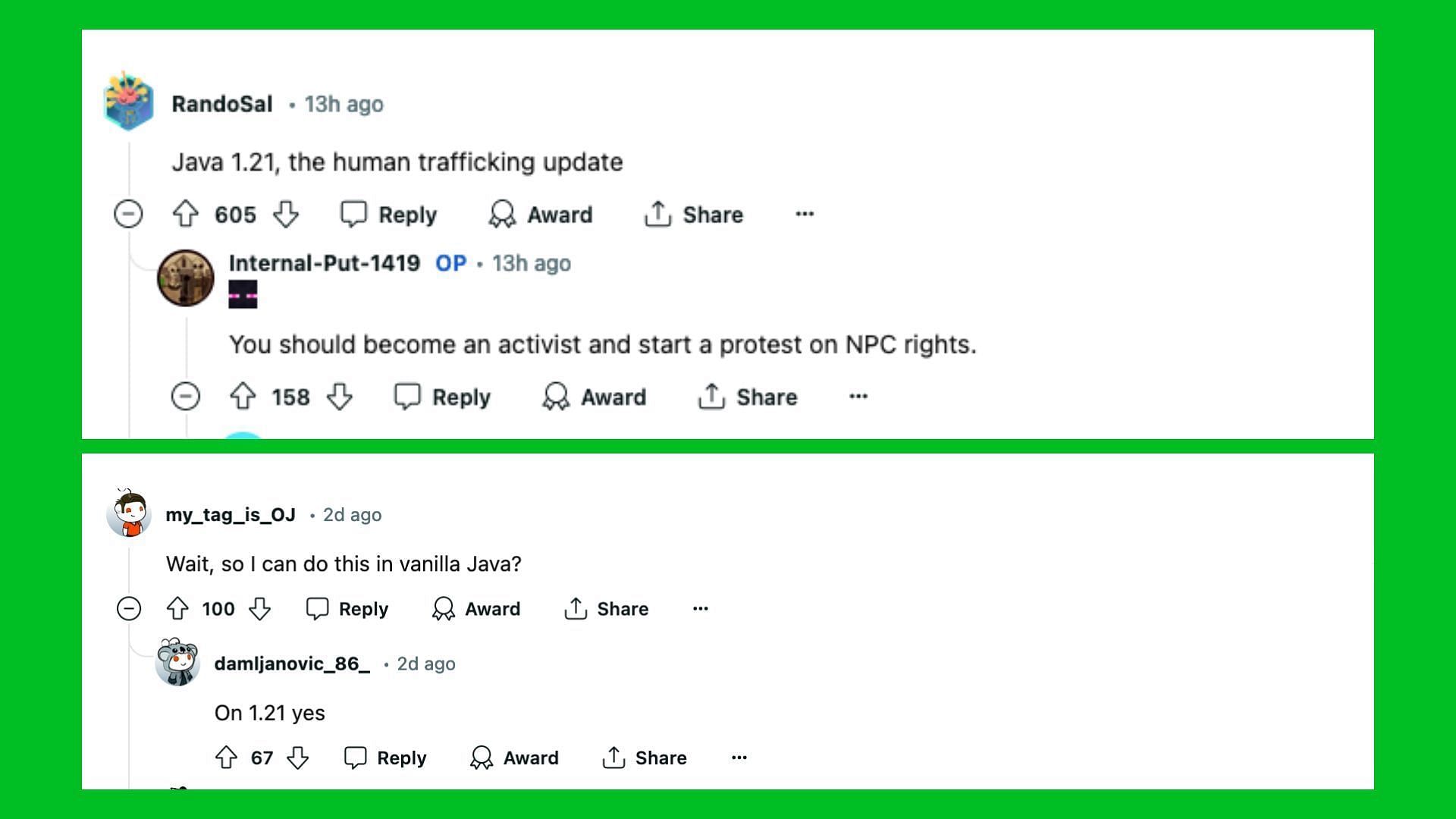
Task: Collapse the Internal-Put-1419 reply thread
Action: [185, 397]
